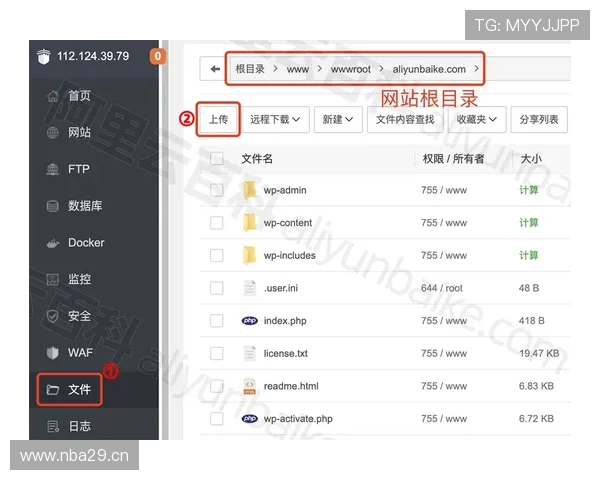Open the wp-activate.php file name
This screenshot has height=480, width=600.
click(298, 419)
